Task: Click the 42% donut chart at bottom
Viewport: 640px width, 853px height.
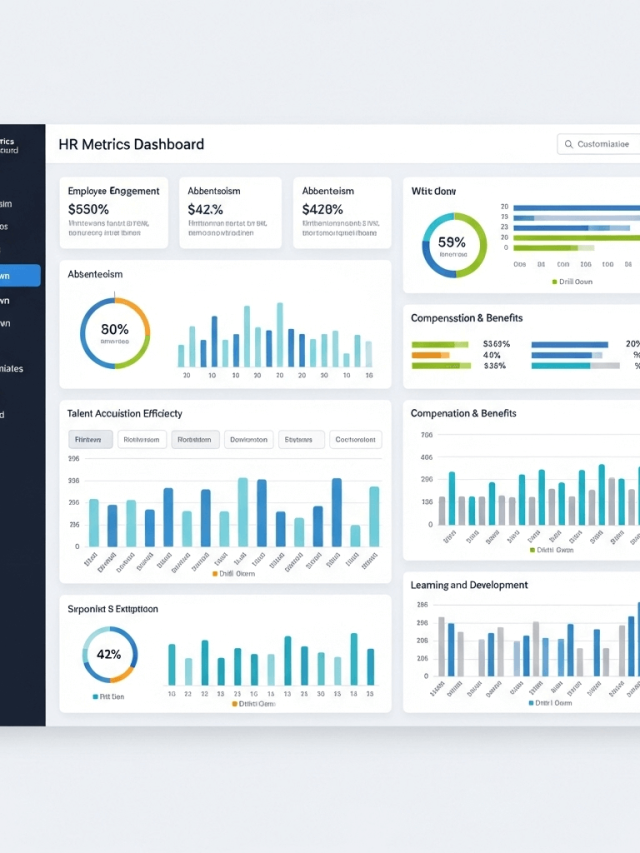Action: (109, 655)
